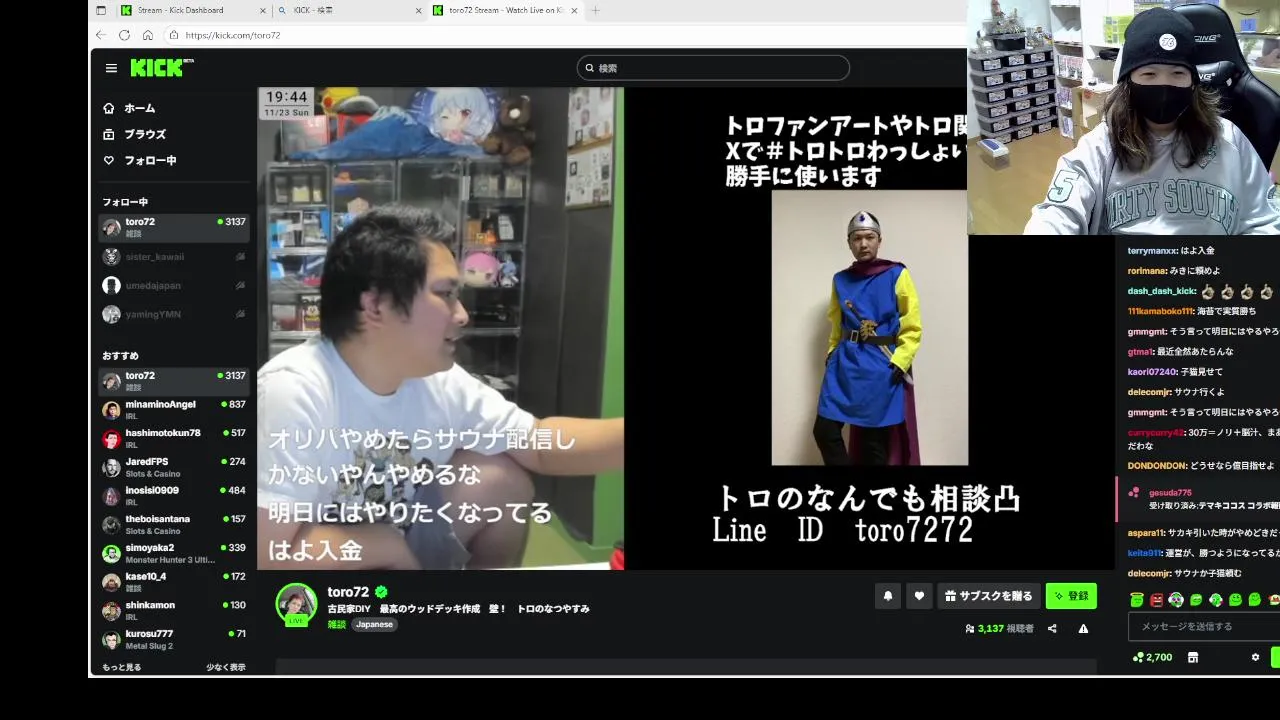Image resolution: width=1280 pixels, height=720 pixels.
Task: Click chat username DONDONDON
Action: 1157,465
